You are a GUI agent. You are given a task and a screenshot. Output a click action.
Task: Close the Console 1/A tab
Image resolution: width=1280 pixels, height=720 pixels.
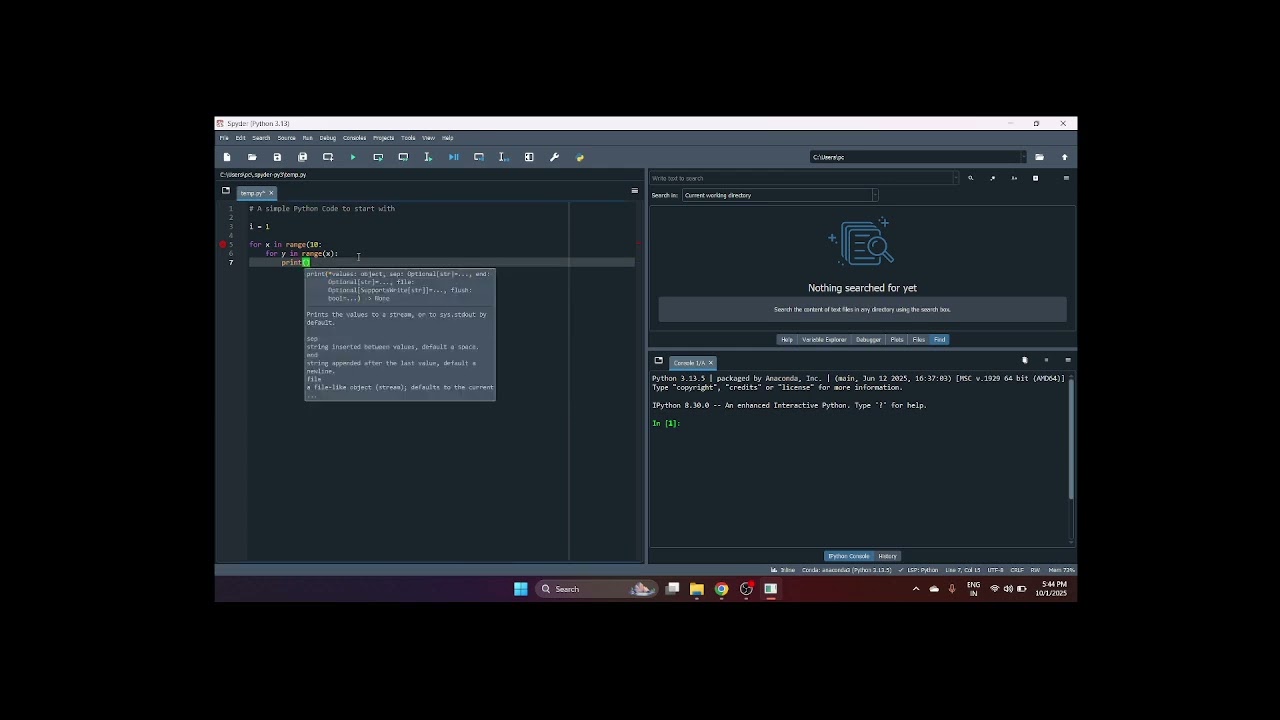point(710,362)
